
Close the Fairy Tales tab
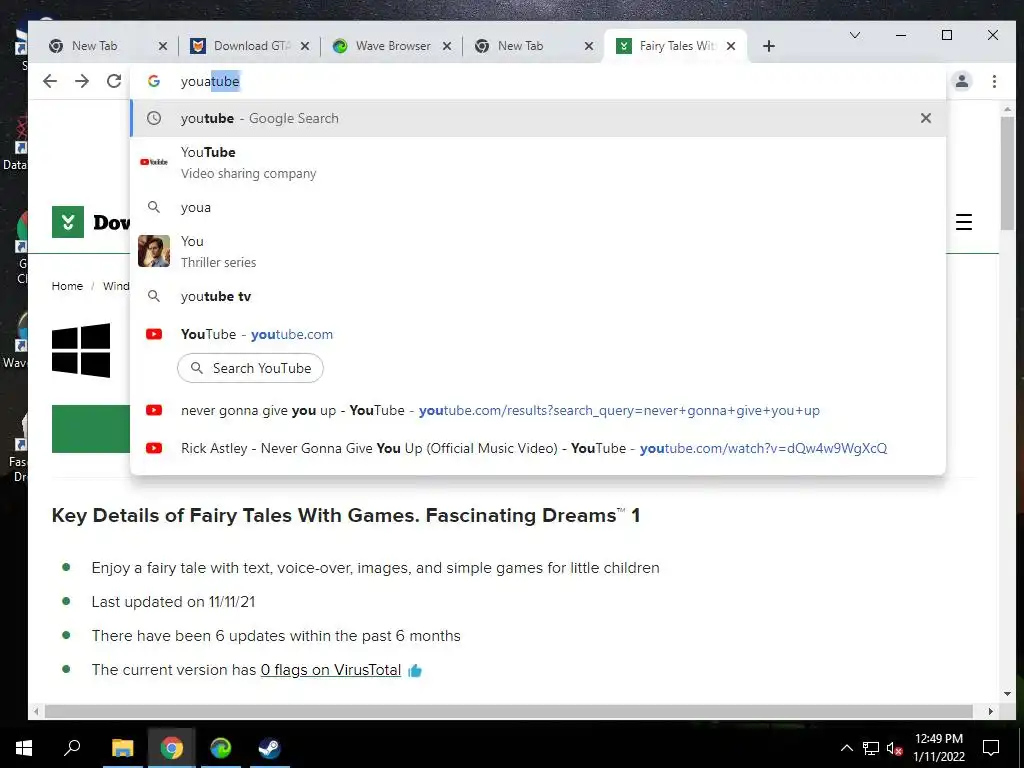(731, 46)
